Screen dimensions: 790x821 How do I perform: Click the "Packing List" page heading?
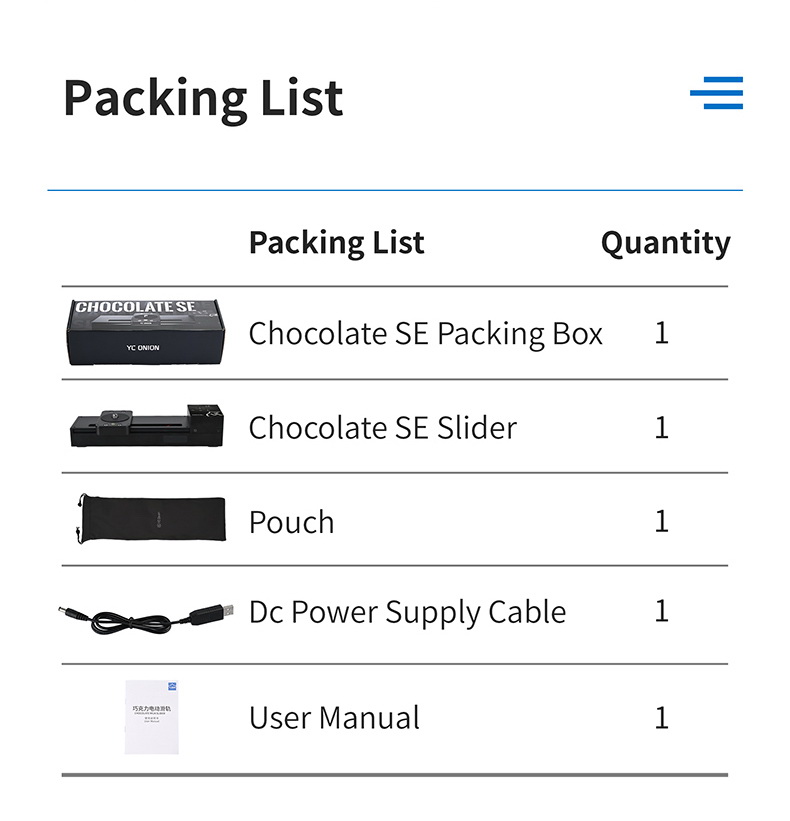[203, 97]
